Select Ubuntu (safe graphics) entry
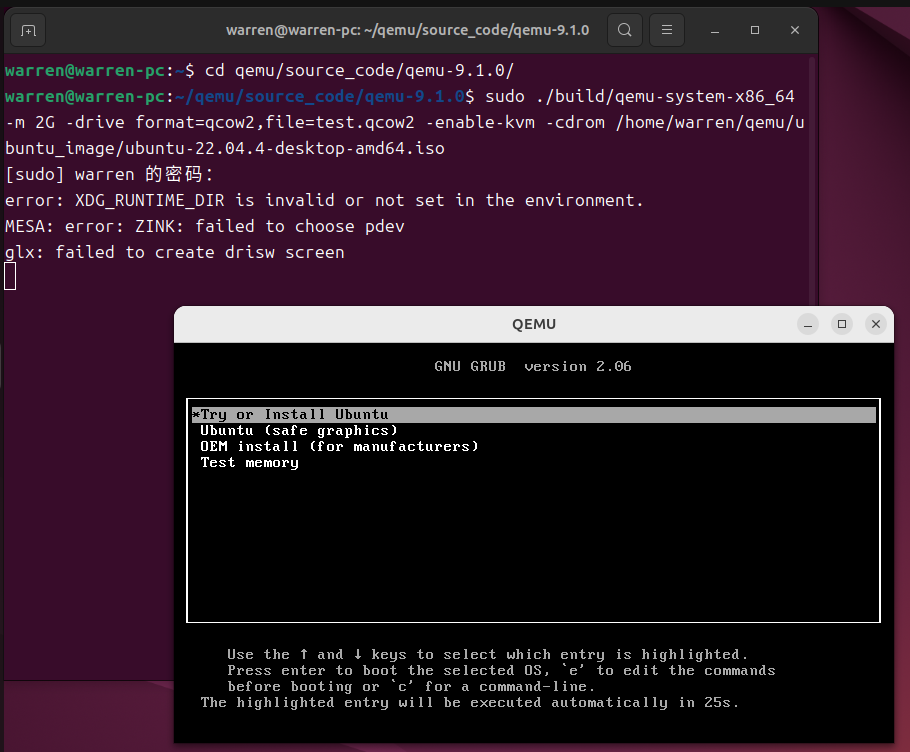Image resolution: width=910 pixels, height=752 pixels. pos(299,431)
